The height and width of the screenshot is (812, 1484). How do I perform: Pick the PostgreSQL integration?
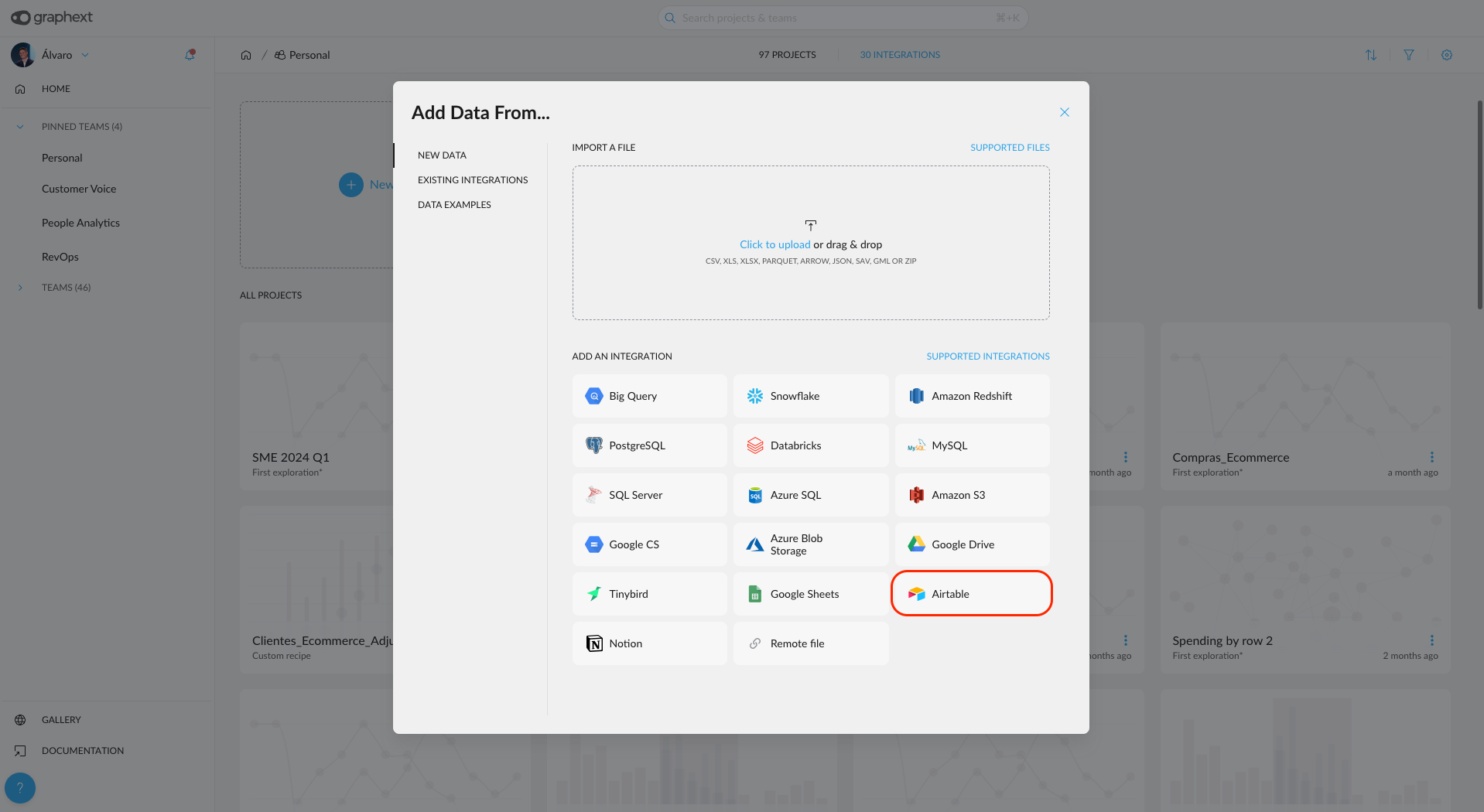[649, 445]
